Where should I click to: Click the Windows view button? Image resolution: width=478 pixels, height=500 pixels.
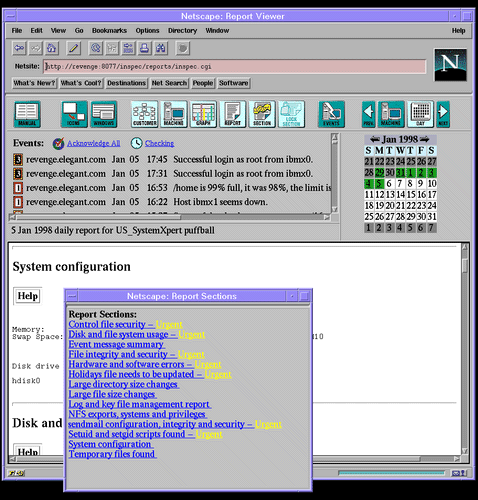[104, 114]
